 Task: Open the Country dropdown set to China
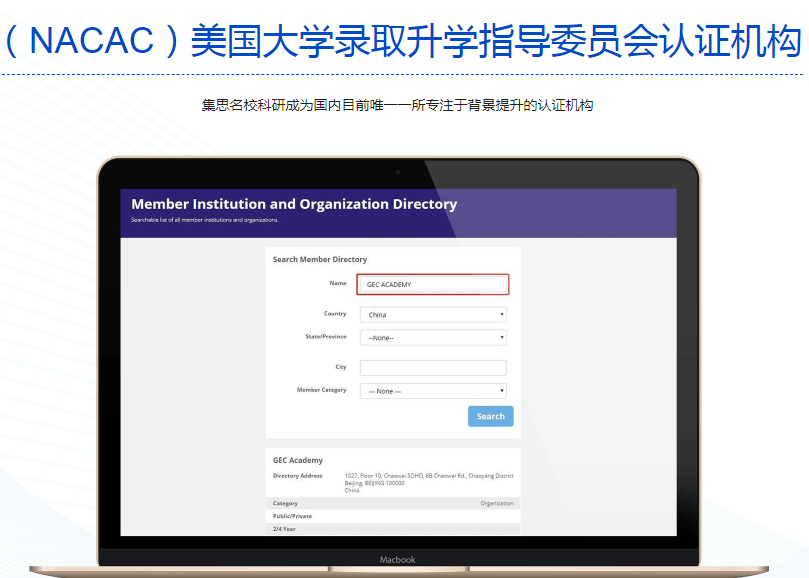pos(433,314)
